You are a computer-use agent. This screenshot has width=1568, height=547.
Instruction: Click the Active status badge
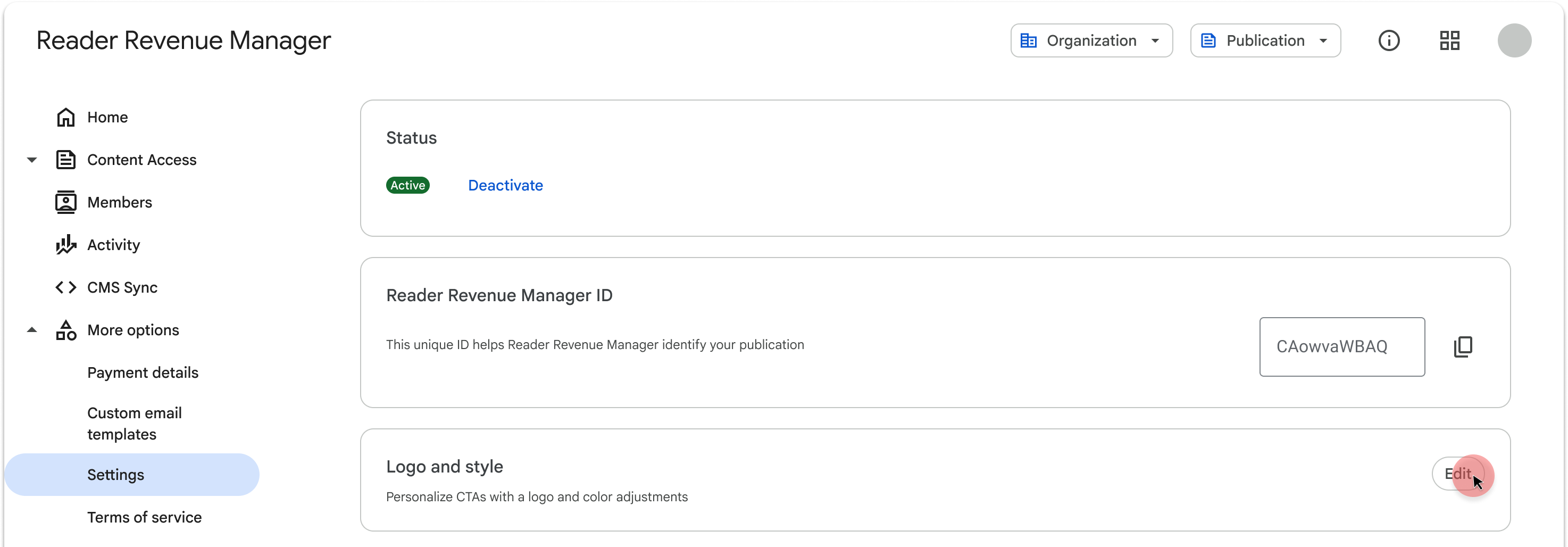[407, 185]
